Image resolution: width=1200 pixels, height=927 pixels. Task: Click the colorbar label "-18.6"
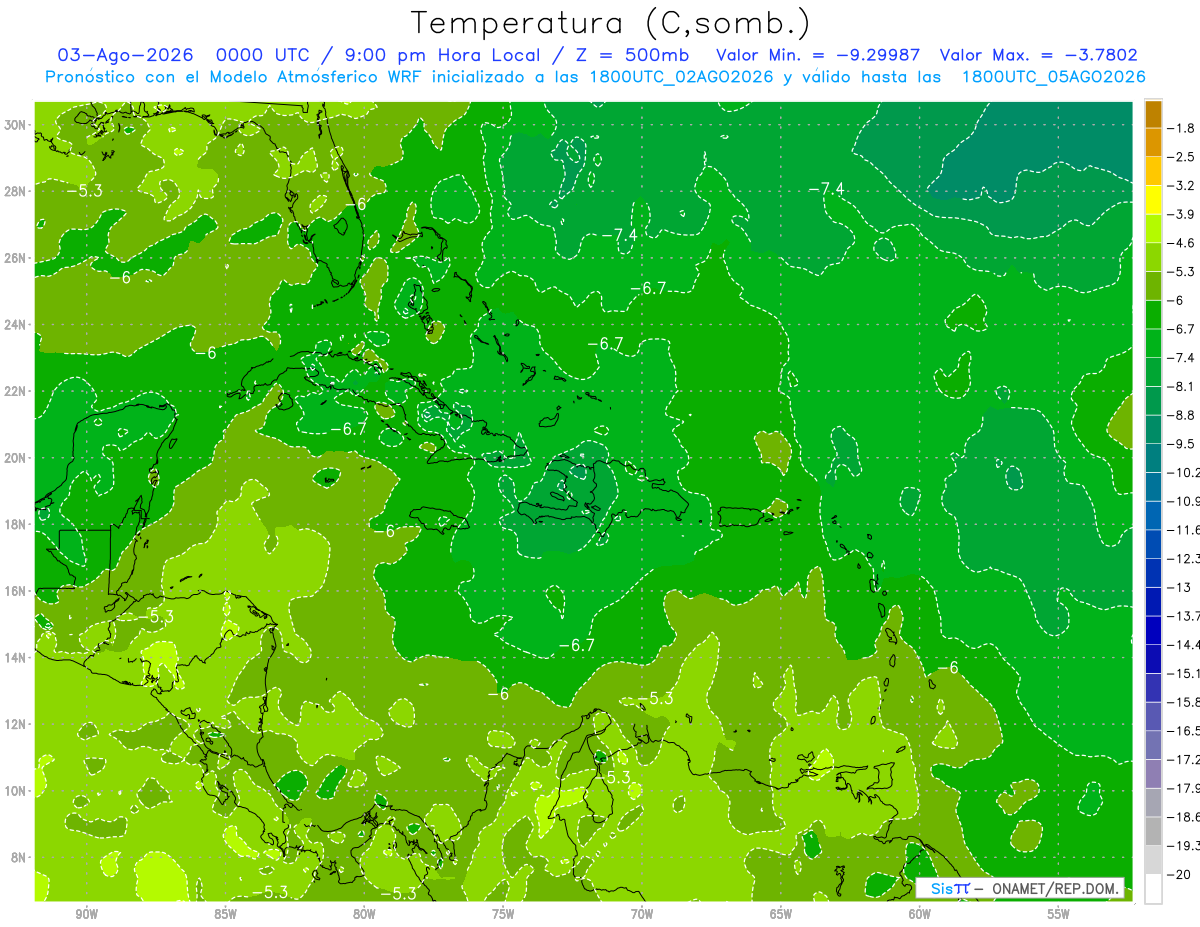coord(1183,817)
